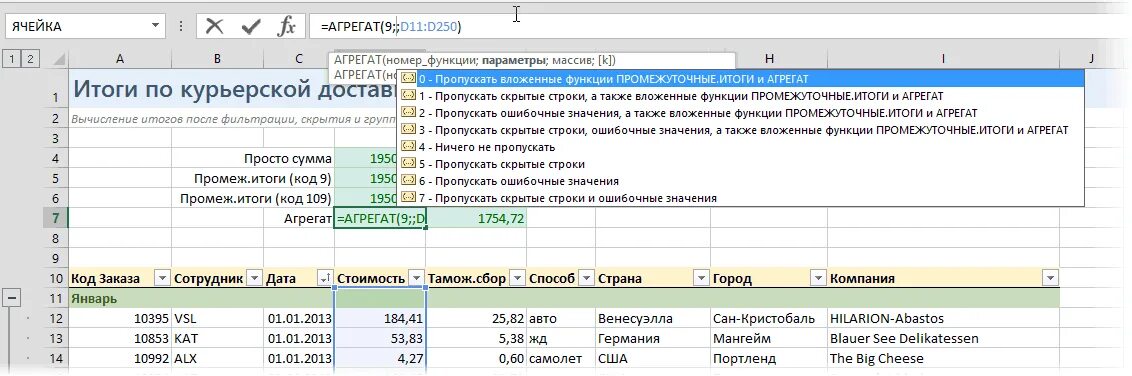
Task: Click company cell HILARION-Abastos
Action: 943,318
